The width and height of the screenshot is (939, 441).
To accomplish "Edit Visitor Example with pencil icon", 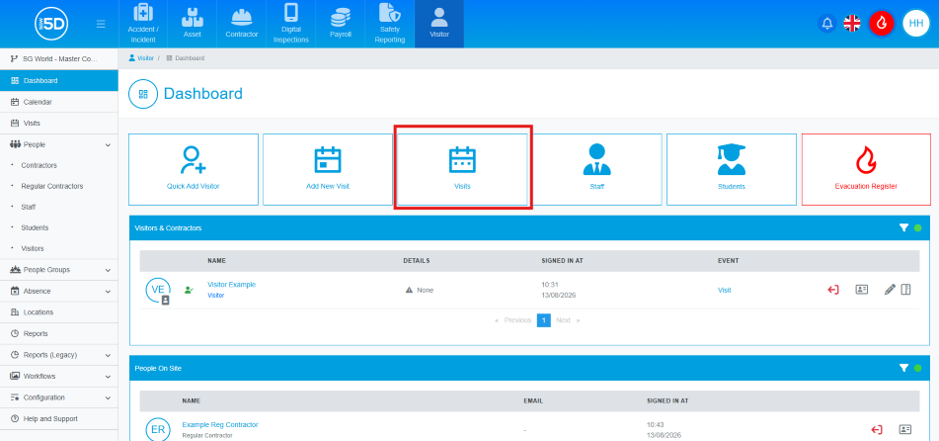I will point(890,290).
